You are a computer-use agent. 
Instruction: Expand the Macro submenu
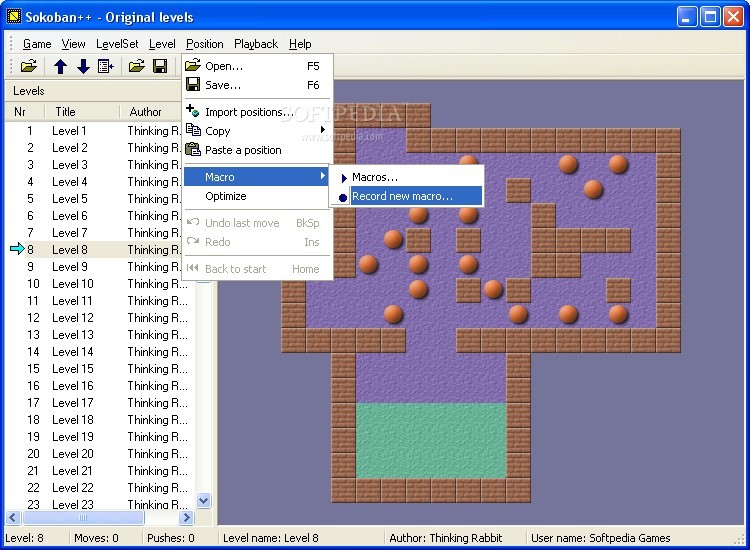click(256, 177)
